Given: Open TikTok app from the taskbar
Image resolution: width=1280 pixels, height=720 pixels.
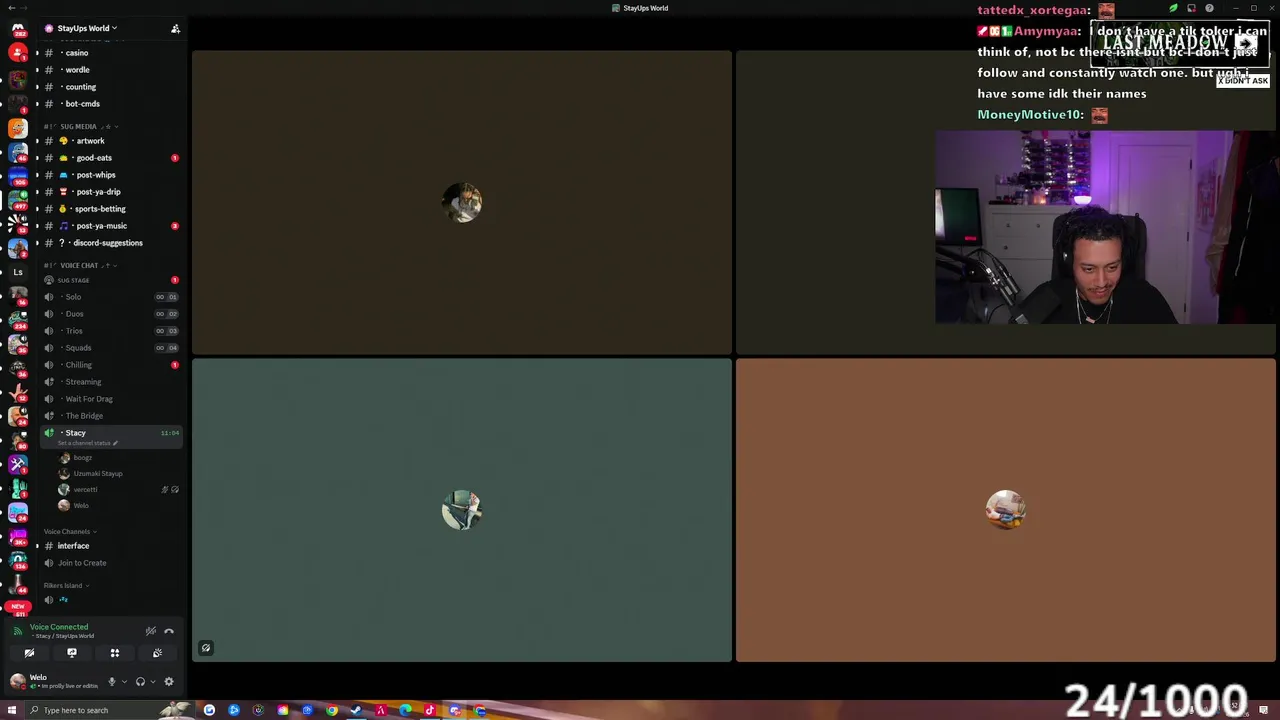Looking at the screenshot, I should pyautogui.click(x=430, y=710).
